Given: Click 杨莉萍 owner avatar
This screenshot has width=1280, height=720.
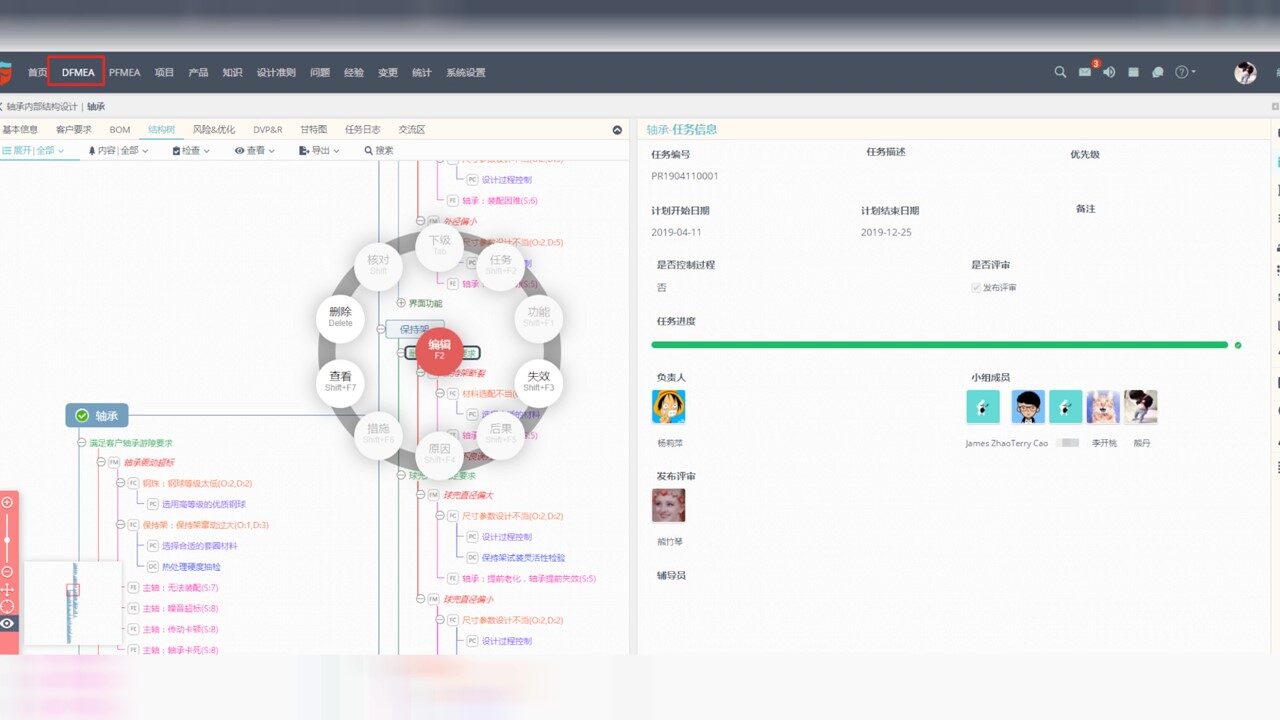Looking at the screenshot, I should point(668,407).
